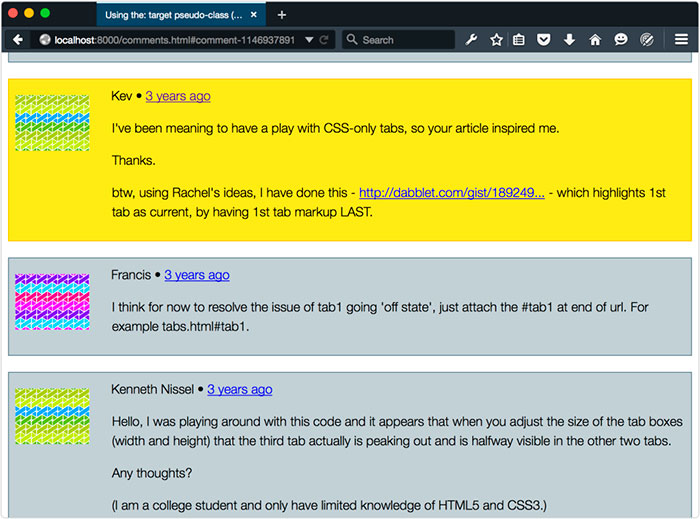Click the striped globe icon in toolbar
Image resolution: width=700 pixels, height=519 pixels.
(x=647, y=40)
